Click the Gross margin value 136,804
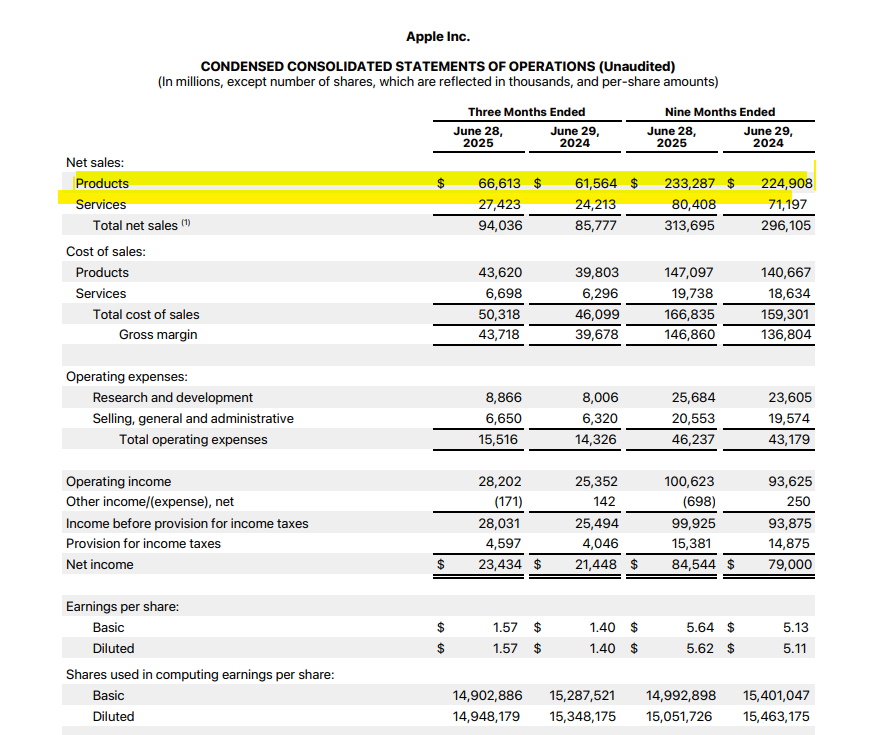879x735 pixels. 786,335
